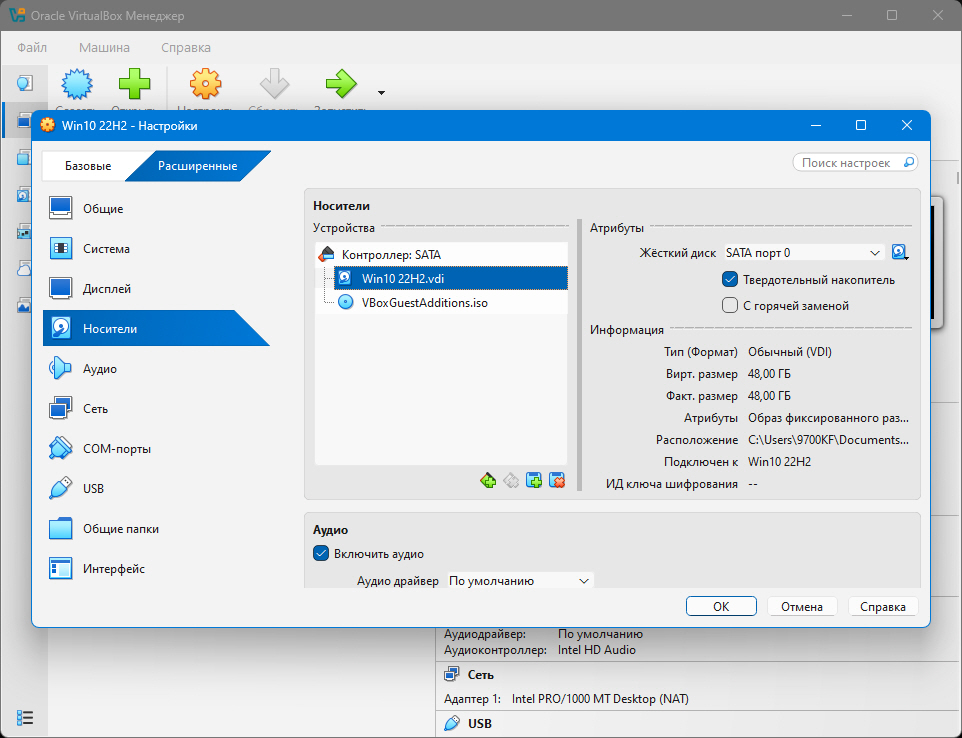Viewport: 962px width, 738px height.
Task: Click the greyed remove controller icon
Action: (x=511, y=480)
